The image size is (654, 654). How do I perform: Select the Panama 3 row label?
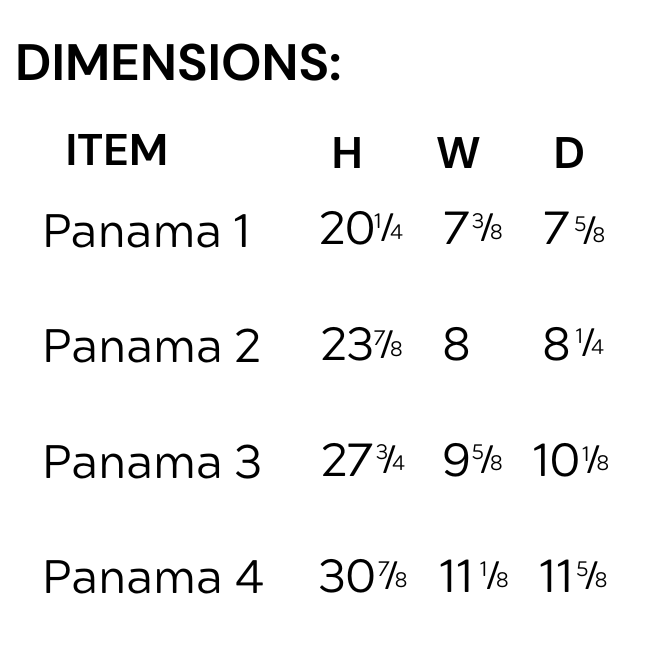click(152, 462)
